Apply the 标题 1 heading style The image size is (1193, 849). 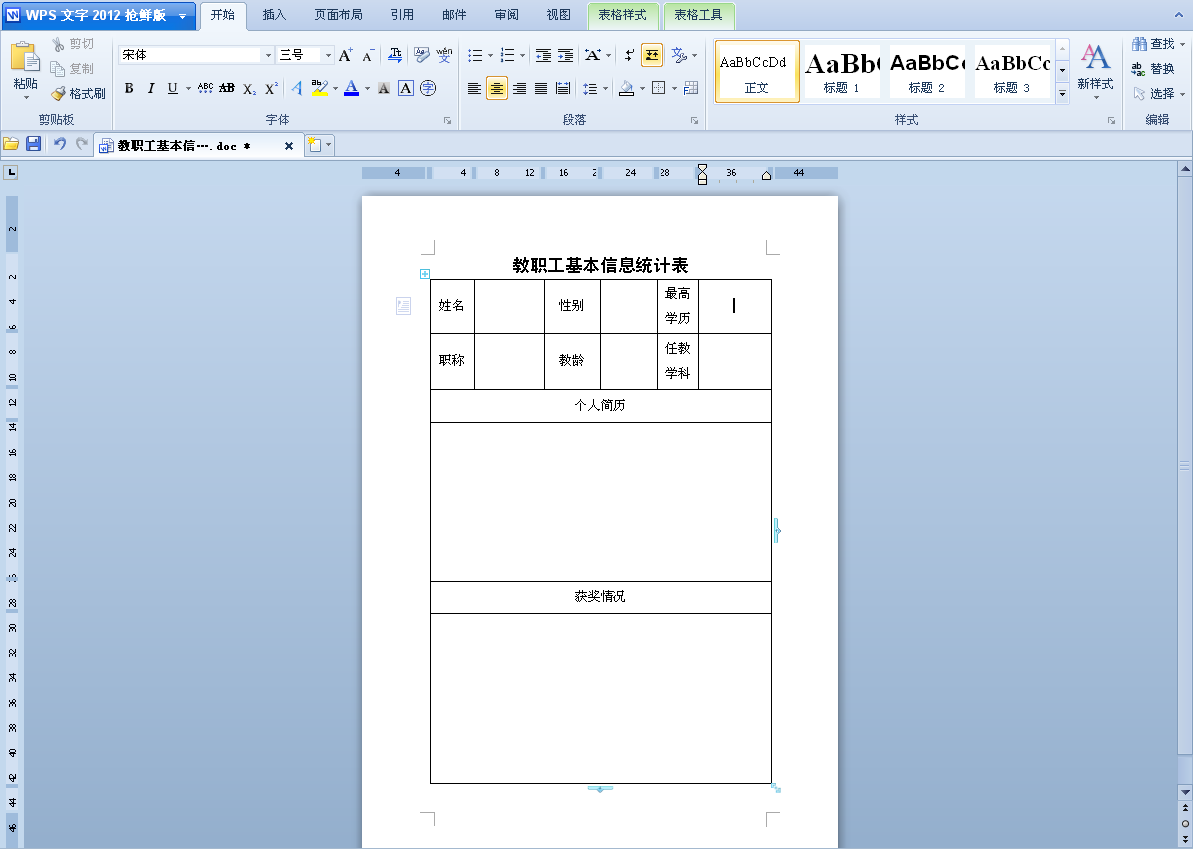842,71
